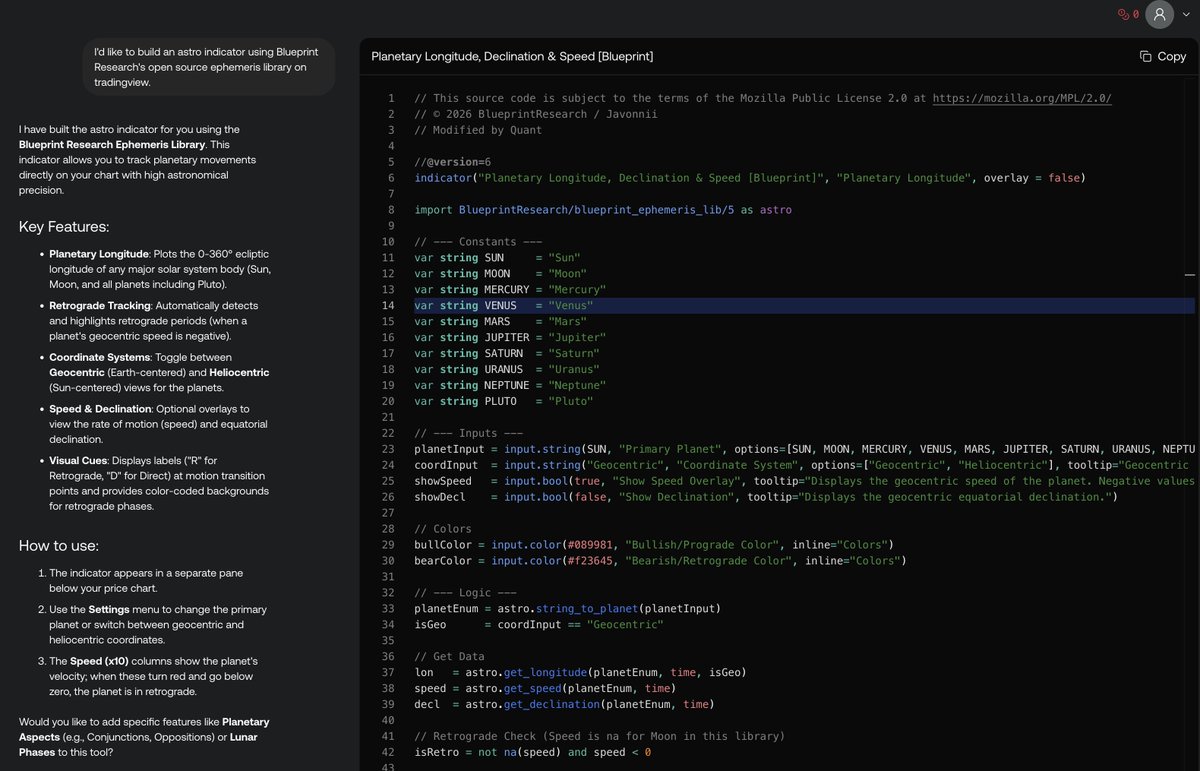This screenshot has height=771, width=1200.
Task: Open the user profile avatar
Action: pyautogui.click(x=1159, y=14)
